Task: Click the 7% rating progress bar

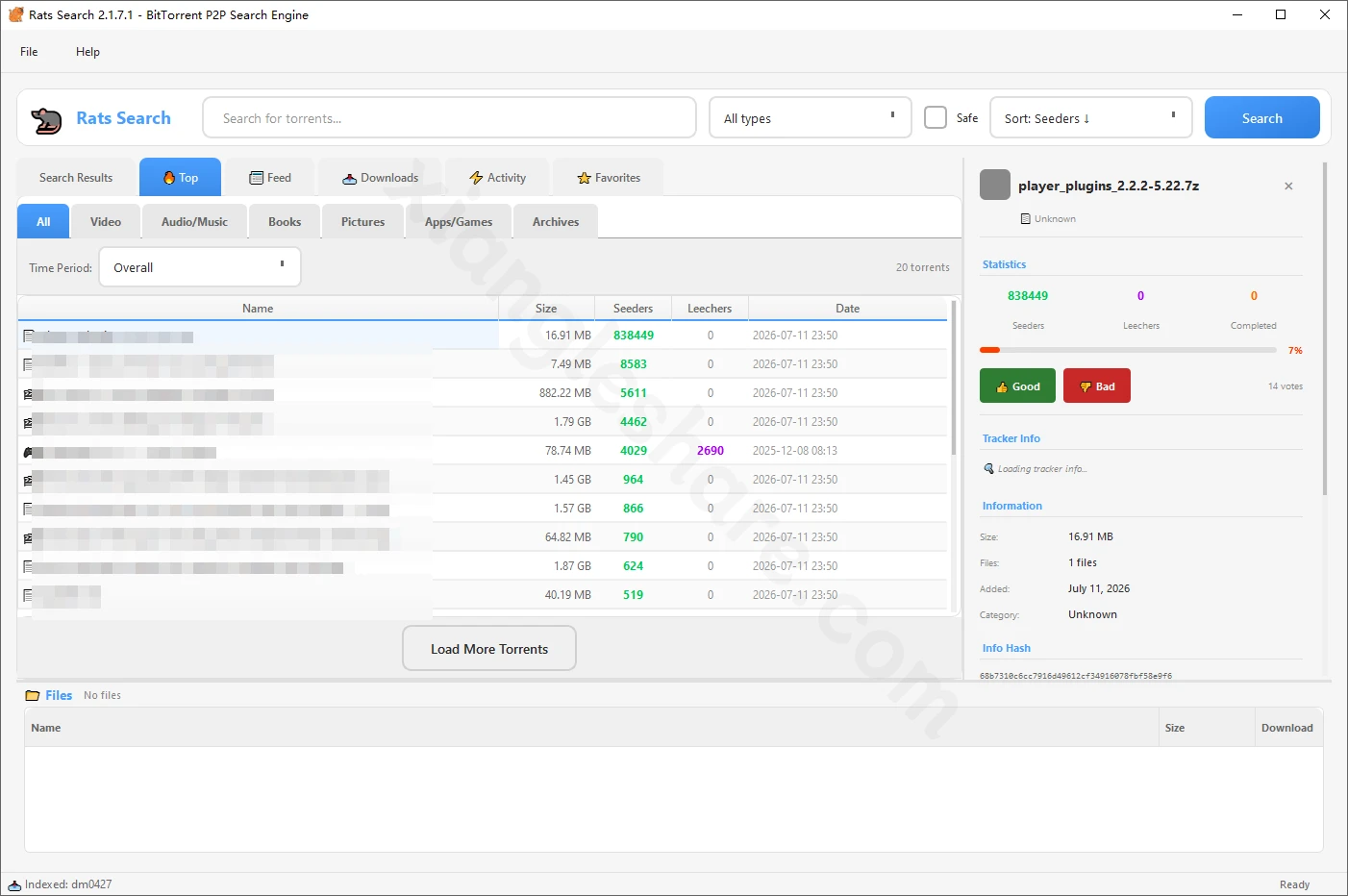Action: pos(1128,350)
